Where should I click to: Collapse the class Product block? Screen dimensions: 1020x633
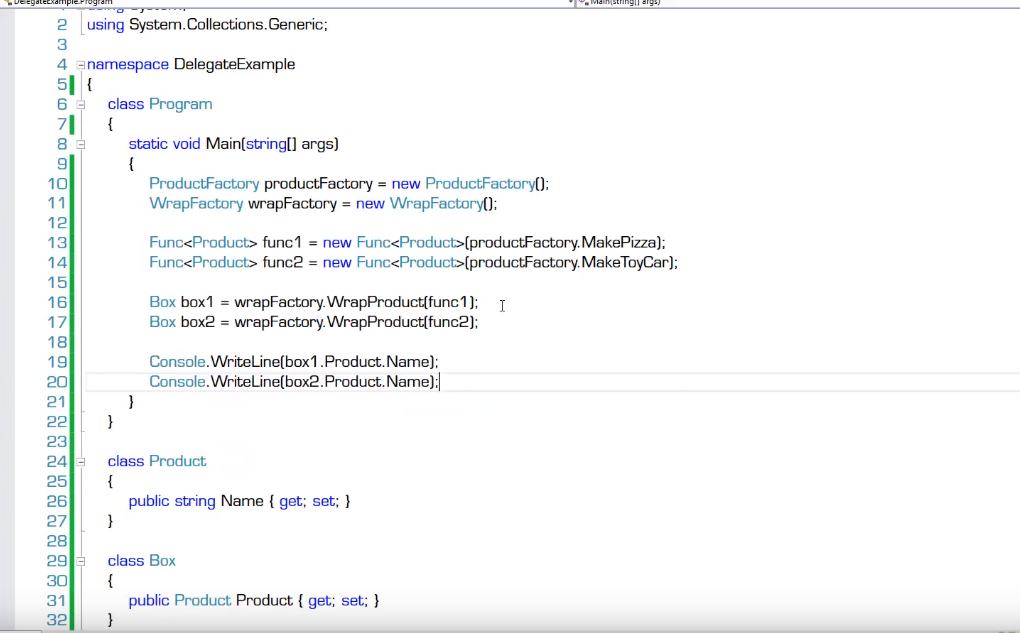point(81,461)
